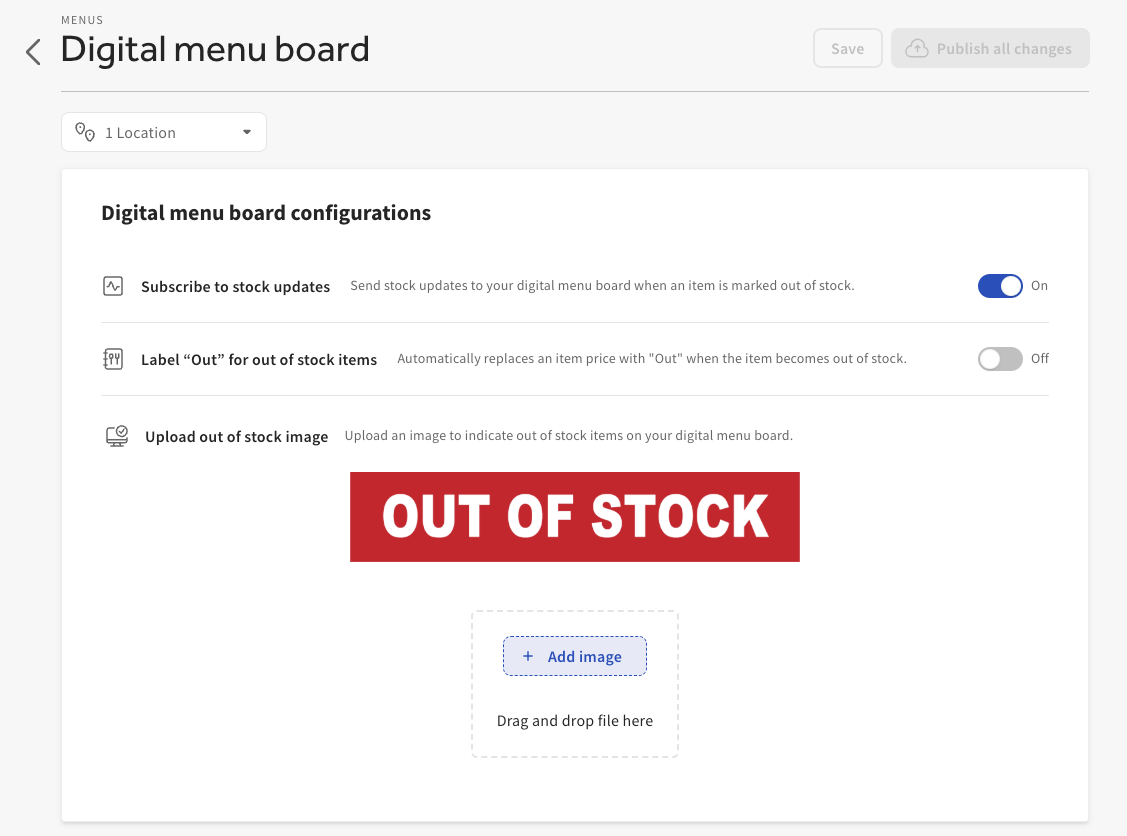Click the cloud icon on Publish all changes

pyautogui.click(x=917, y=47)
